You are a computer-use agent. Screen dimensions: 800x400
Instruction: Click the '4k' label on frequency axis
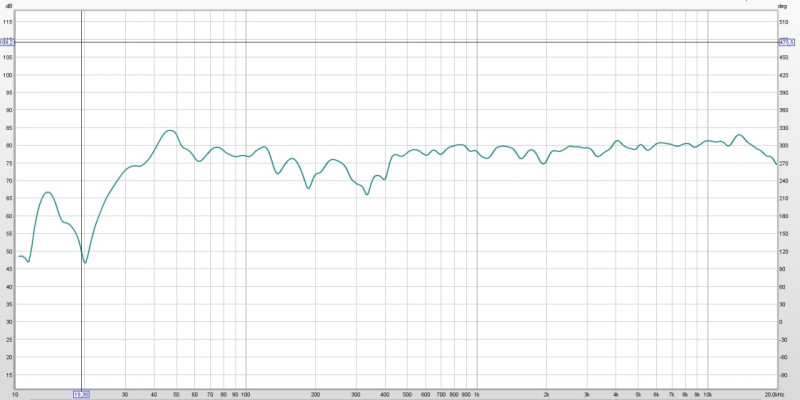point(616,394)
